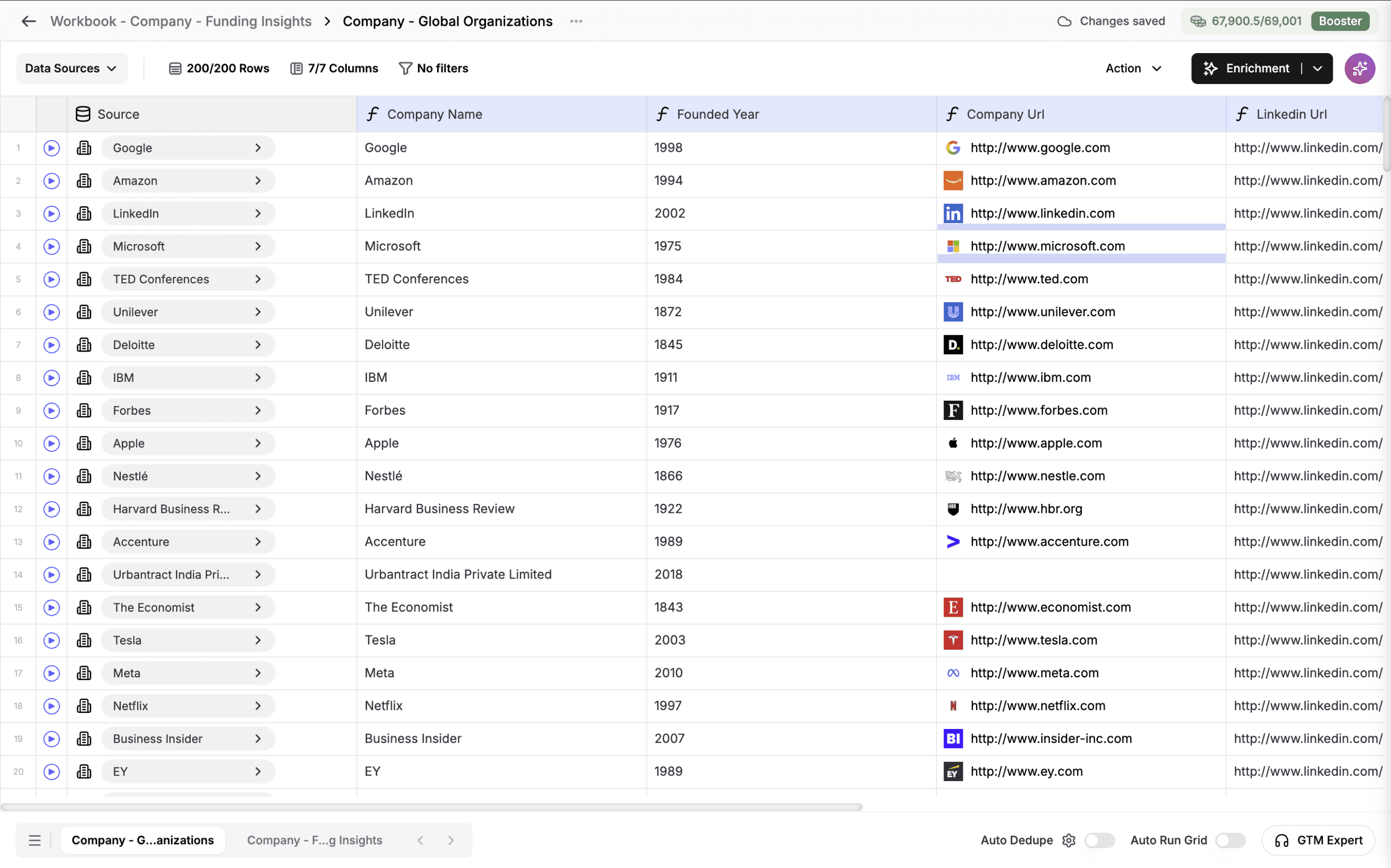Click the No filters funnel icon
1391x868 pixels.
pos(405,68)
